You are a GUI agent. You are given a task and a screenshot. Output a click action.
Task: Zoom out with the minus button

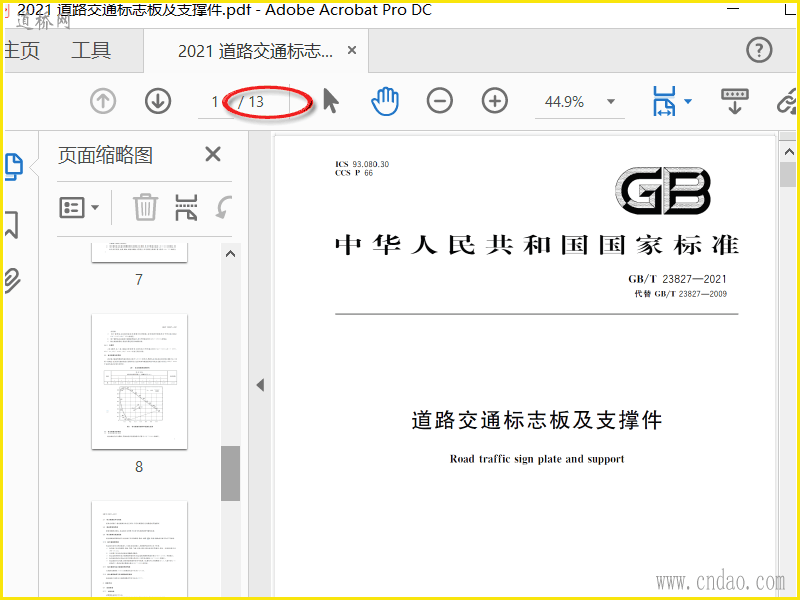440,101
